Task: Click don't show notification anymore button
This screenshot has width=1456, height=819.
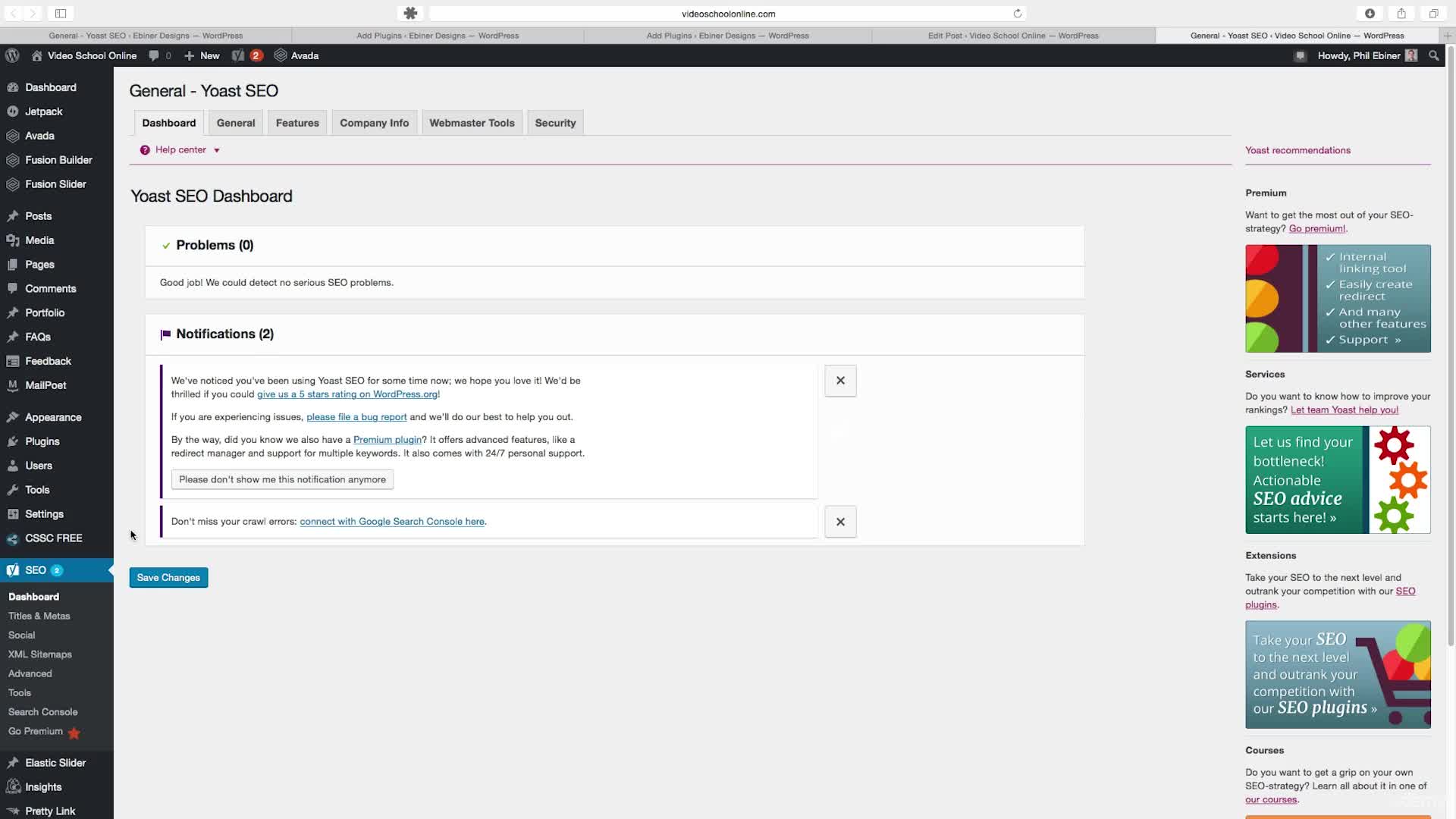Action: click(282, 479)
